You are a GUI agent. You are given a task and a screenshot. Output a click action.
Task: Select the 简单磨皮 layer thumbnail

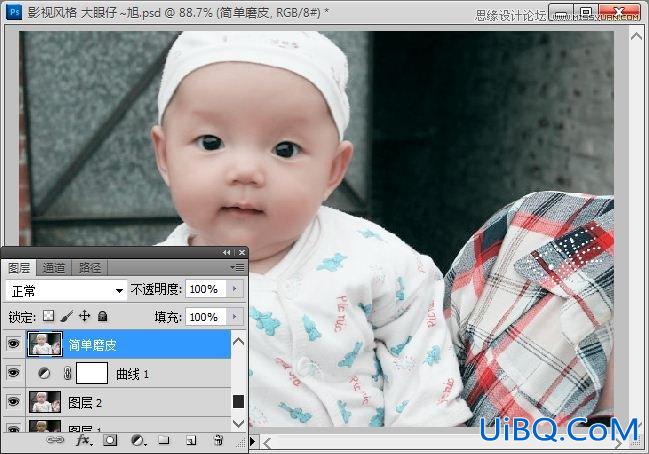pos(45,344)
